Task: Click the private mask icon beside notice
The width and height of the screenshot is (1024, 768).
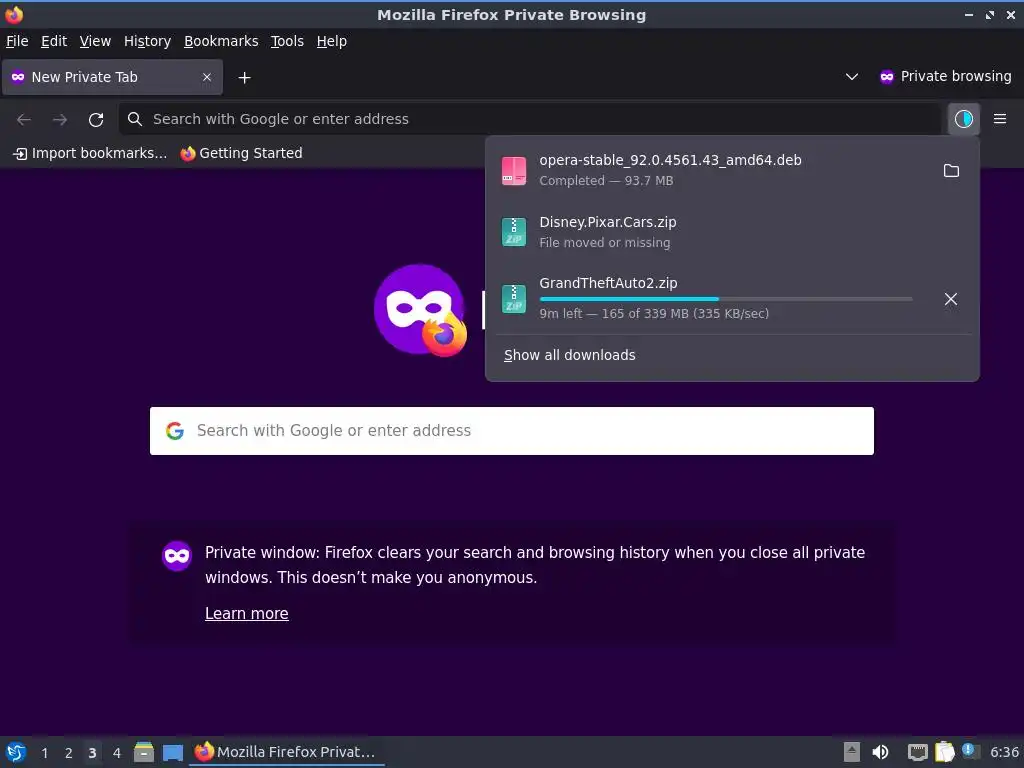Action: (x=177, y=556)
